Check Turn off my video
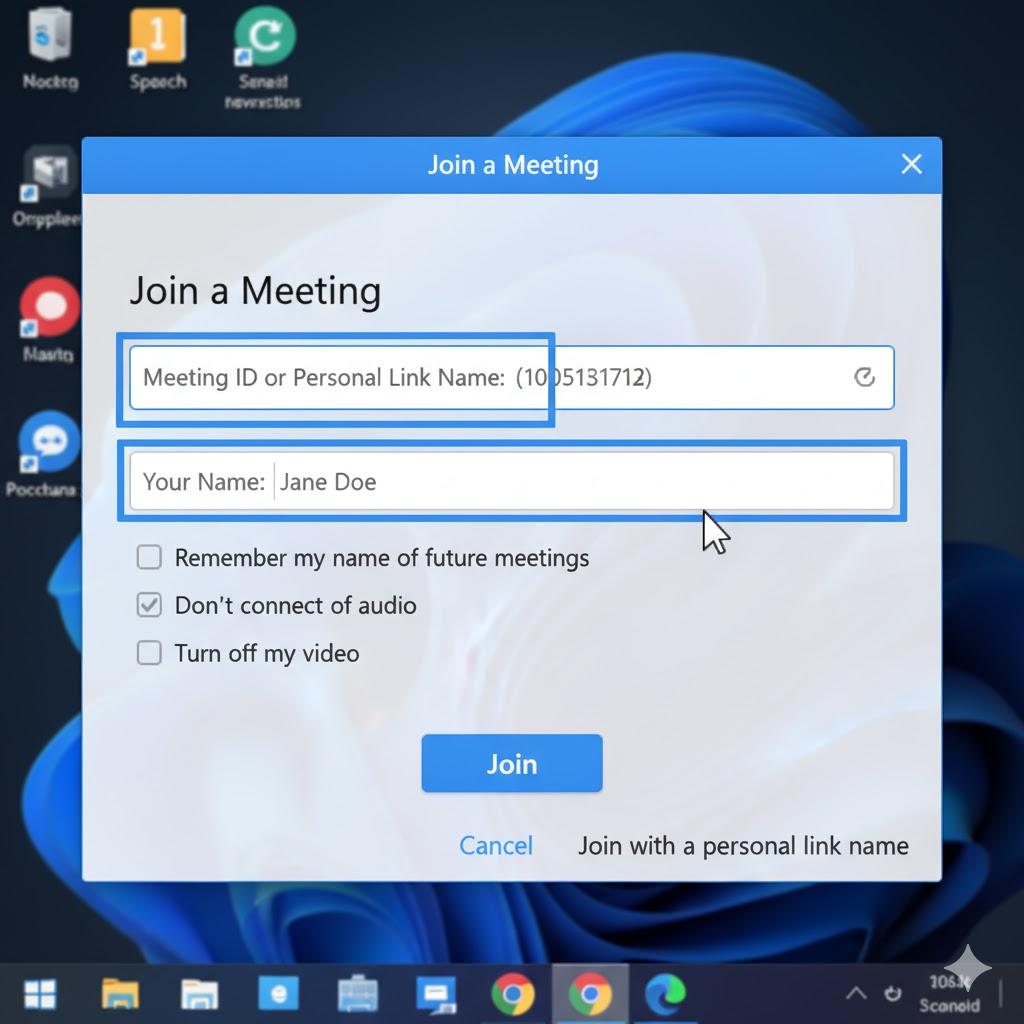The image size is (1024, 1024). click(x=149, y=652)
